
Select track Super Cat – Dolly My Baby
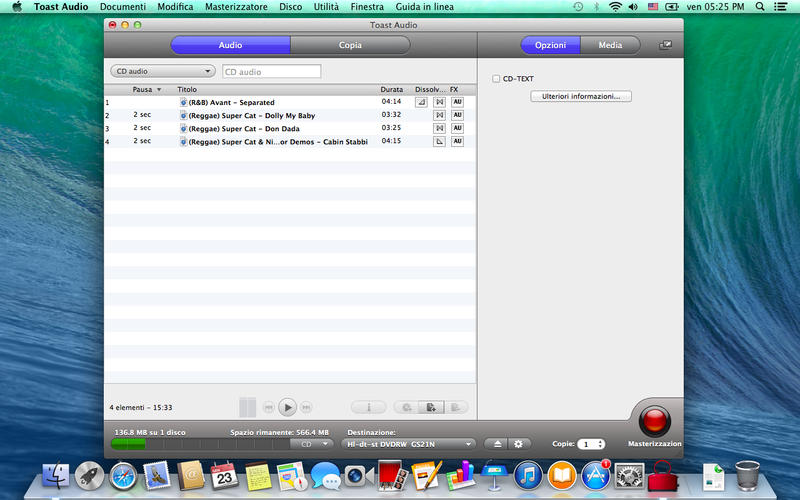pyautogui.click(x=290, y=115)
